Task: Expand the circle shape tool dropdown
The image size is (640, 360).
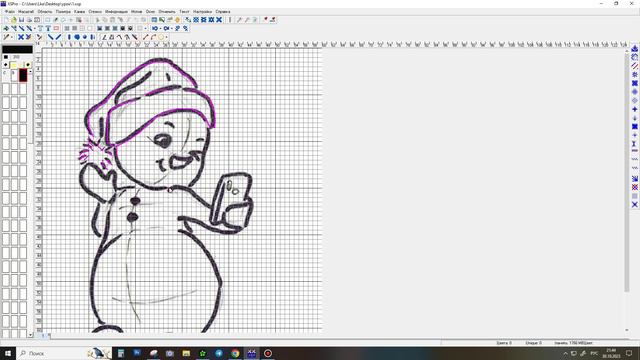Action: 167,37
